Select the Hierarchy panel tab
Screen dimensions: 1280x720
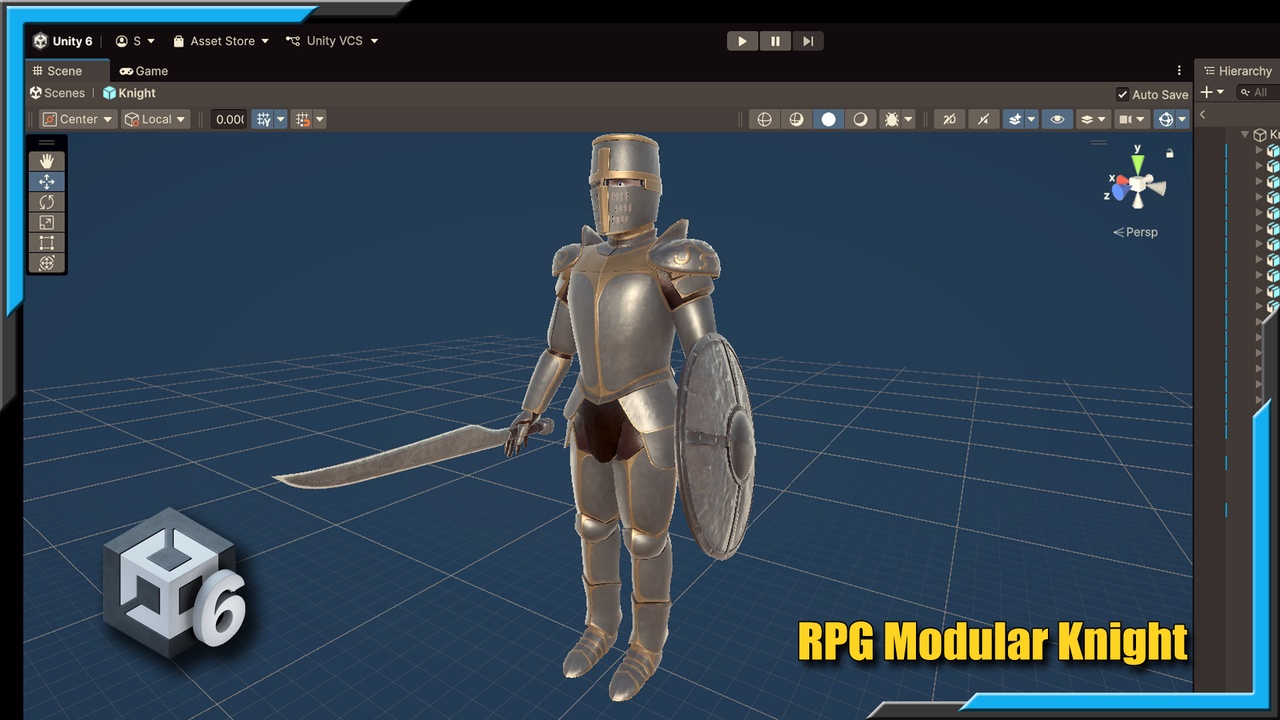pos(1238,71)
